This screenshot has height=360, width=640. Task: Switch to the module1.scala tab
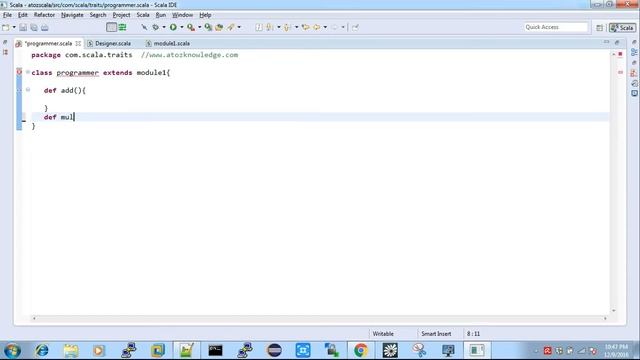pos(168,43)
